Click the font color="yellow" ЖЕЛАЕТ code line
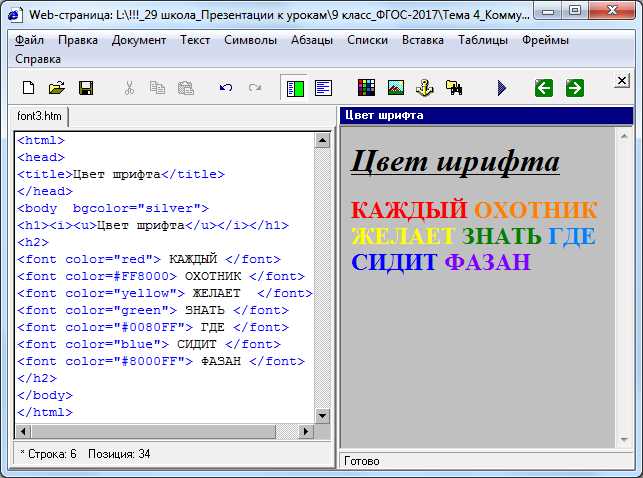The image size is (643, 478). [x=165, y=294]
